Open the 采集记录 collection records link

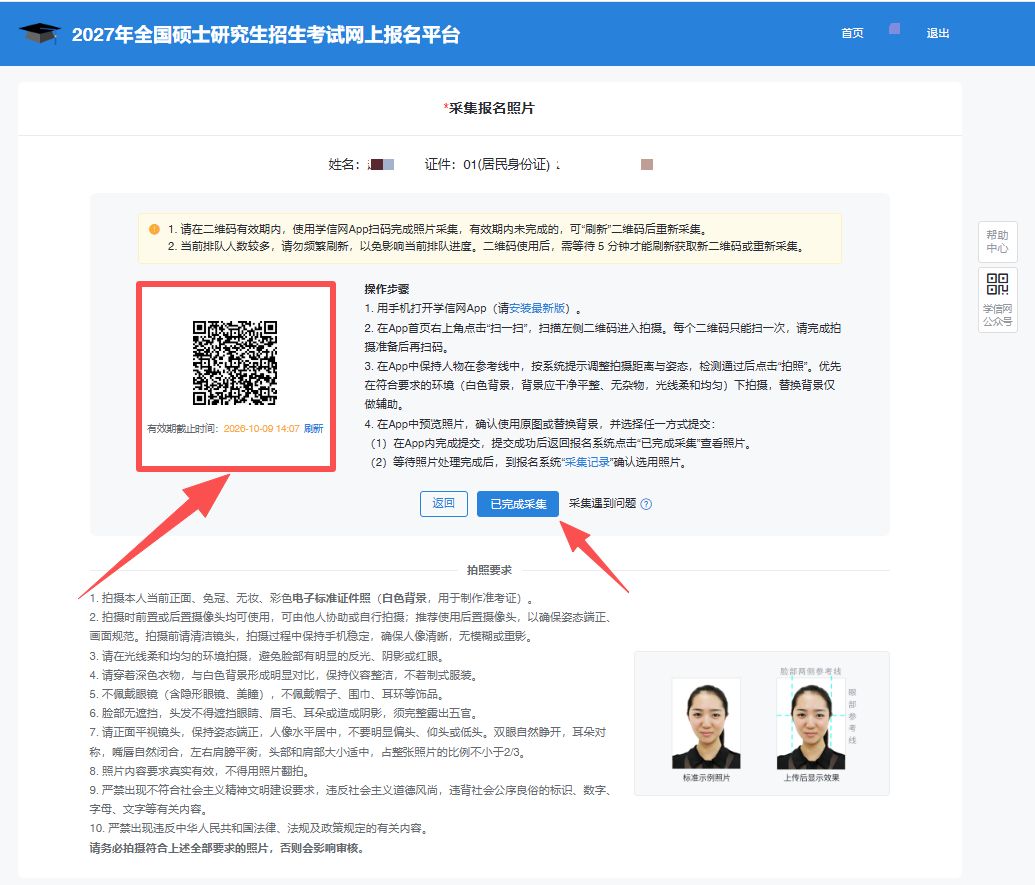pyautogui.click(x=587, y=462)
